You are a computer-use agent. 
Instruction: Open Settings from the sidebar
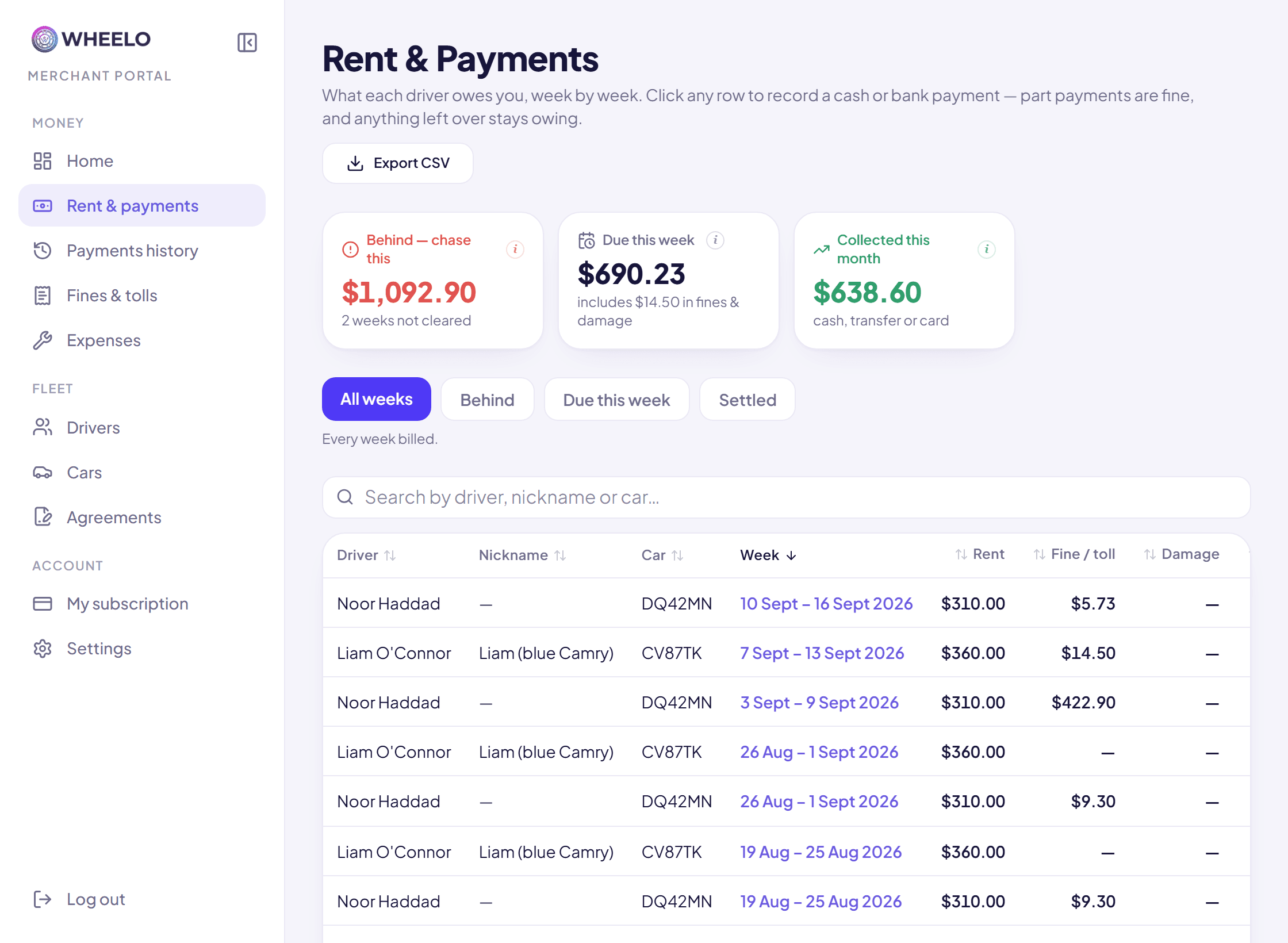142,649
